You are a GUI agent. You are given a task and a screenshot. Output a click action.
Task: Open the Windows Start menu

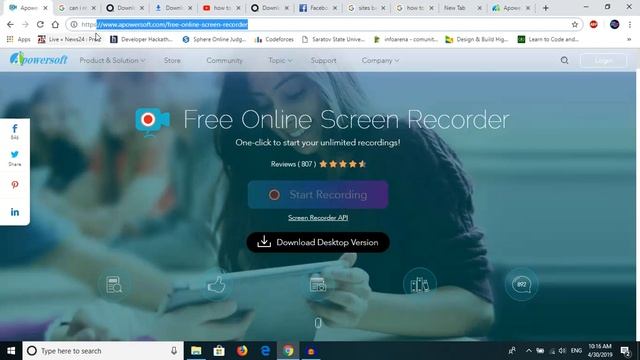pyautogui.click(x=11, y=351)
